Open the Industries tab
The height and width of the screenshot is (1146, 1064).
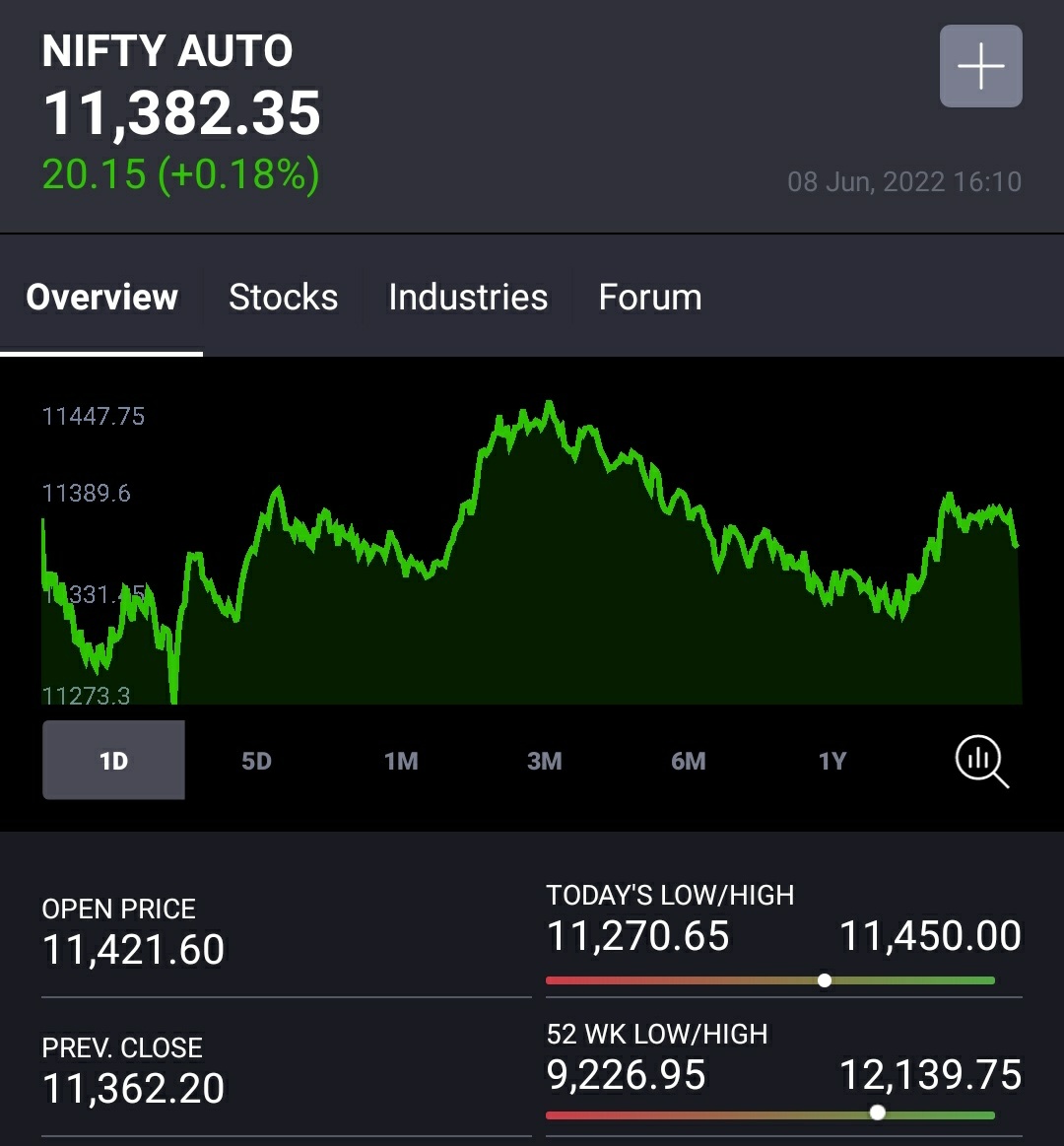(468, 297)
